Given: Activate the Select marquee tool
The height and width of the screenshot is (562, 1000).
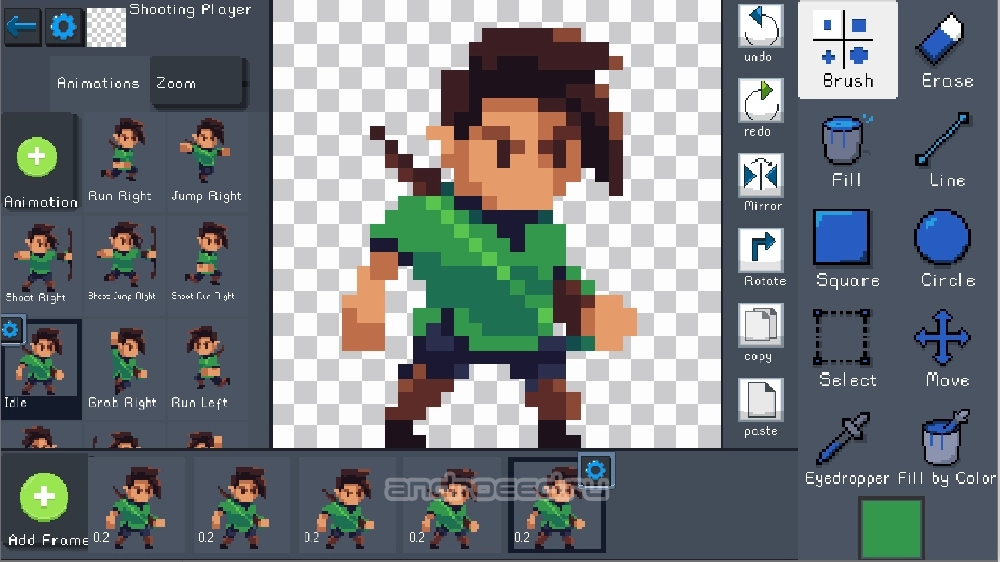Looking at the screenshot, I should (847, 349).
